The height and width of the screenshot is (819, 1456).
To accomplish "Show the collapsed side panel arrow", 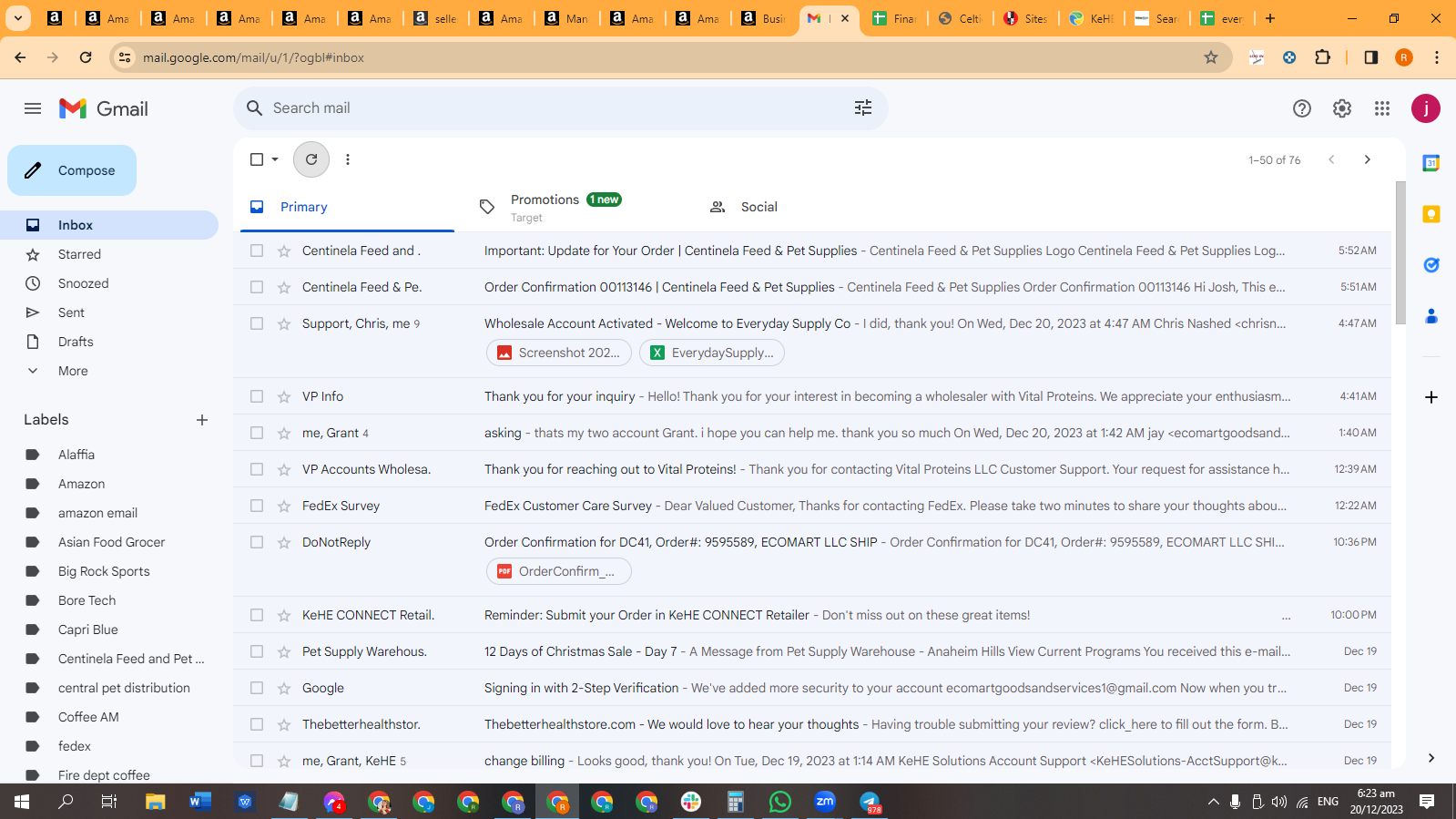I will coord(1431,758).
